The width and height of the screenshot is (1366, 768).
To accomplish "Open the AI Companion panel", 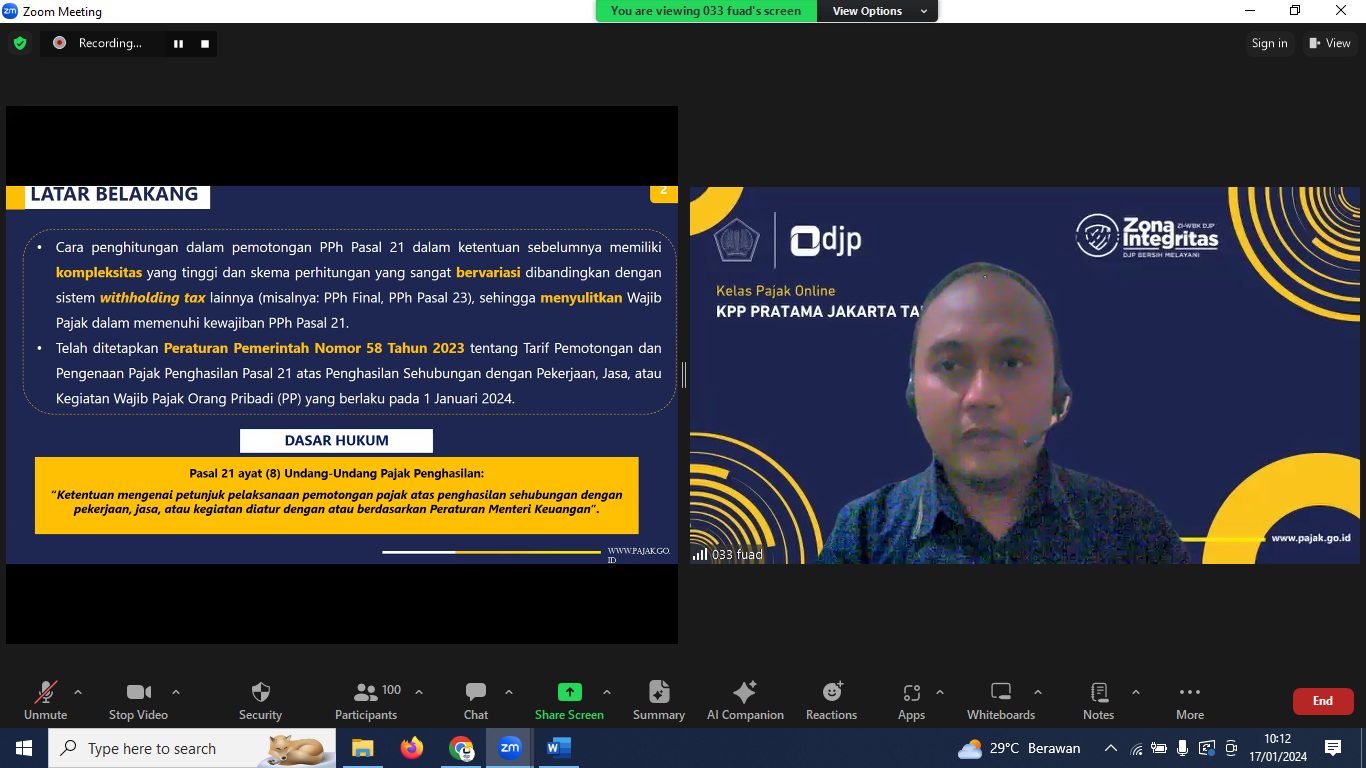I will click(745, 700).
